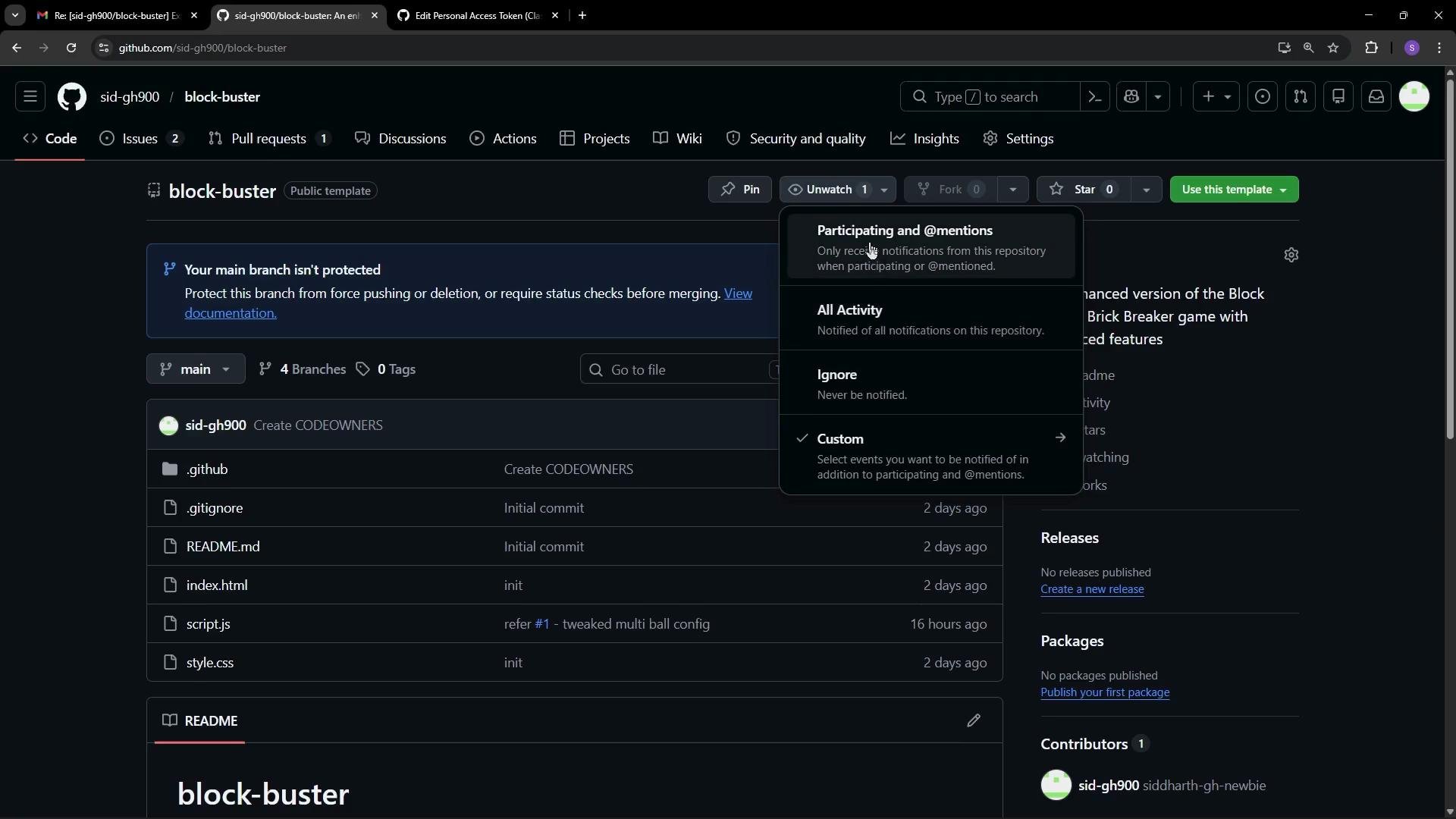The width and height of the screenshot is (1456, 819).
Task: Open the command palette icon
Action: [x=1095, y=97]
